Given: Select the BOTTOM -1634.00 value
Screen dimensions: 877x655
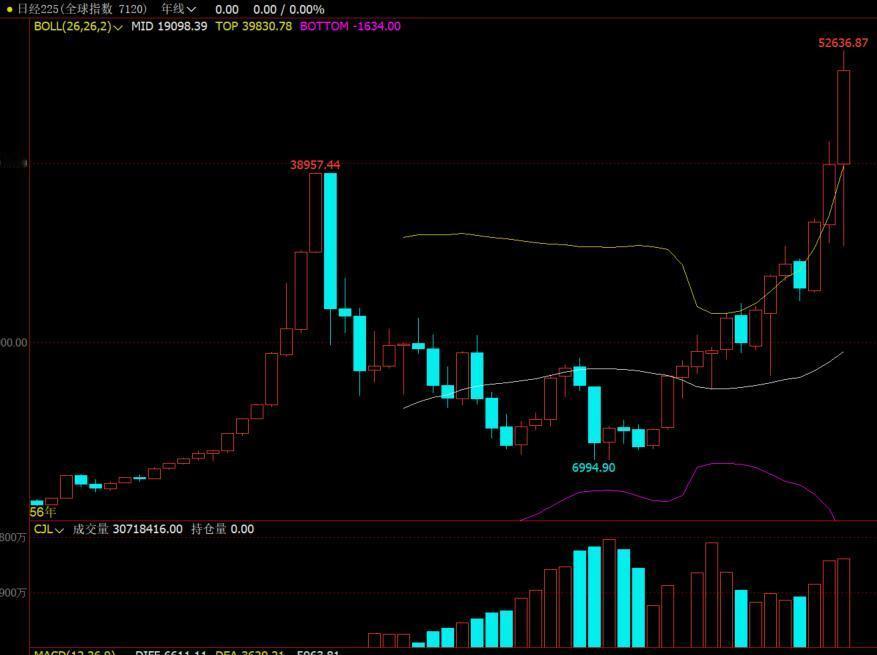Looking at the screenshot, I should pos(350,26).
